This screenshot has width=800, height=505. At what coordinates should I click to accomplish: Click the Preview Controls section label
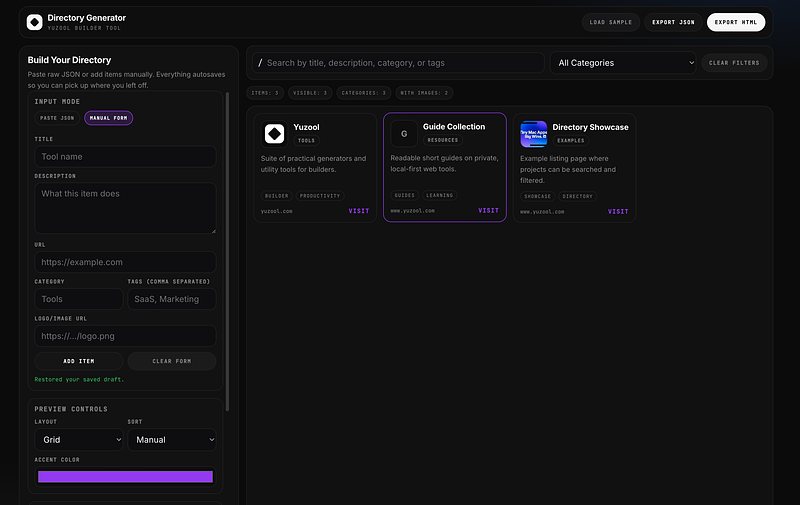[71, 409]
